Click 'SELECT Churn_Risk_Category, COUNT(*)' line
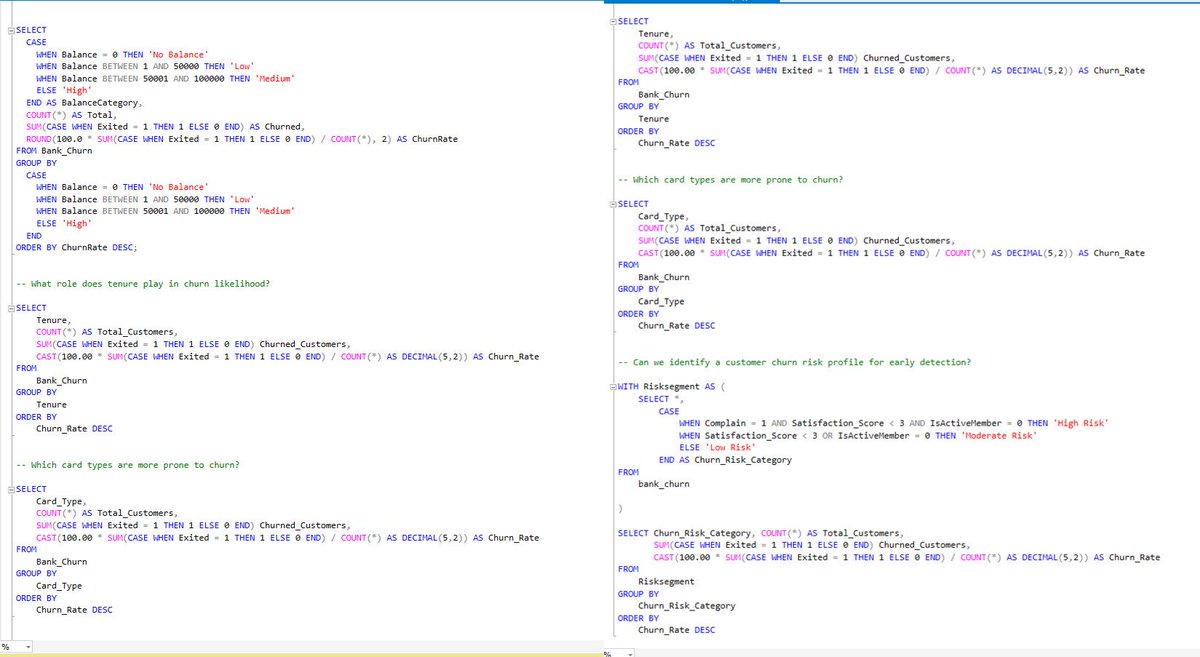Viewport: 1200px width, 657px height. [x=760, y=533]
